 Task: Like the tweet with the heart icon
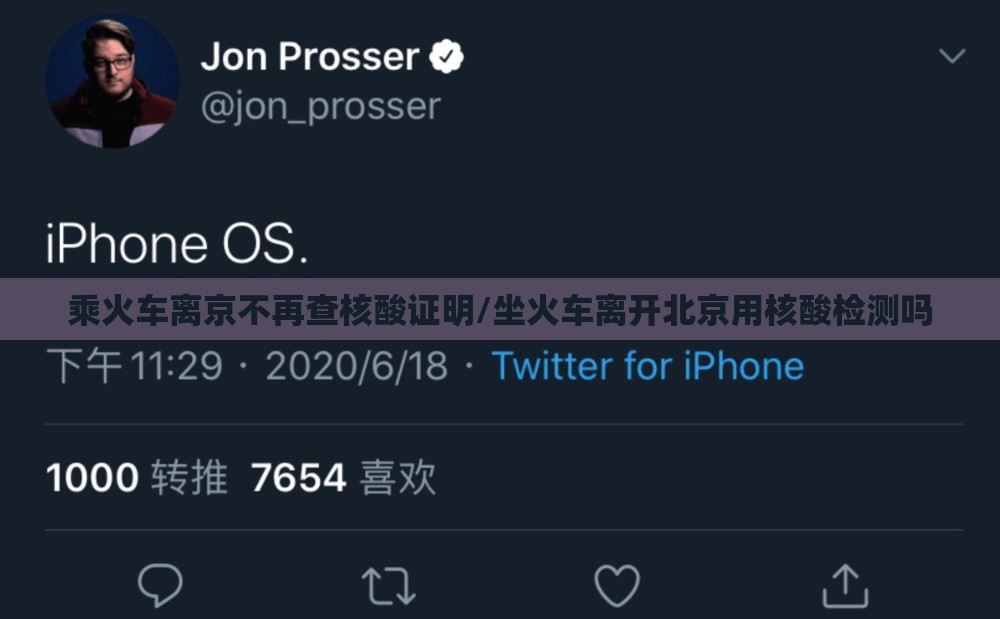tap(617, 585)
